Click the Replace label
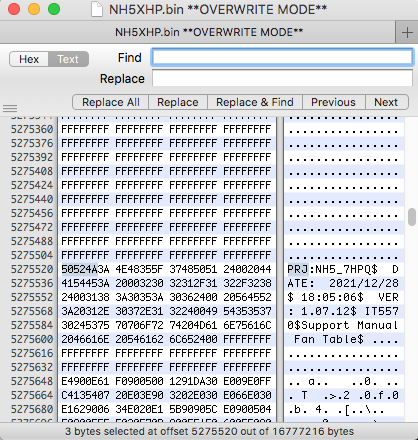 point(122,79)
